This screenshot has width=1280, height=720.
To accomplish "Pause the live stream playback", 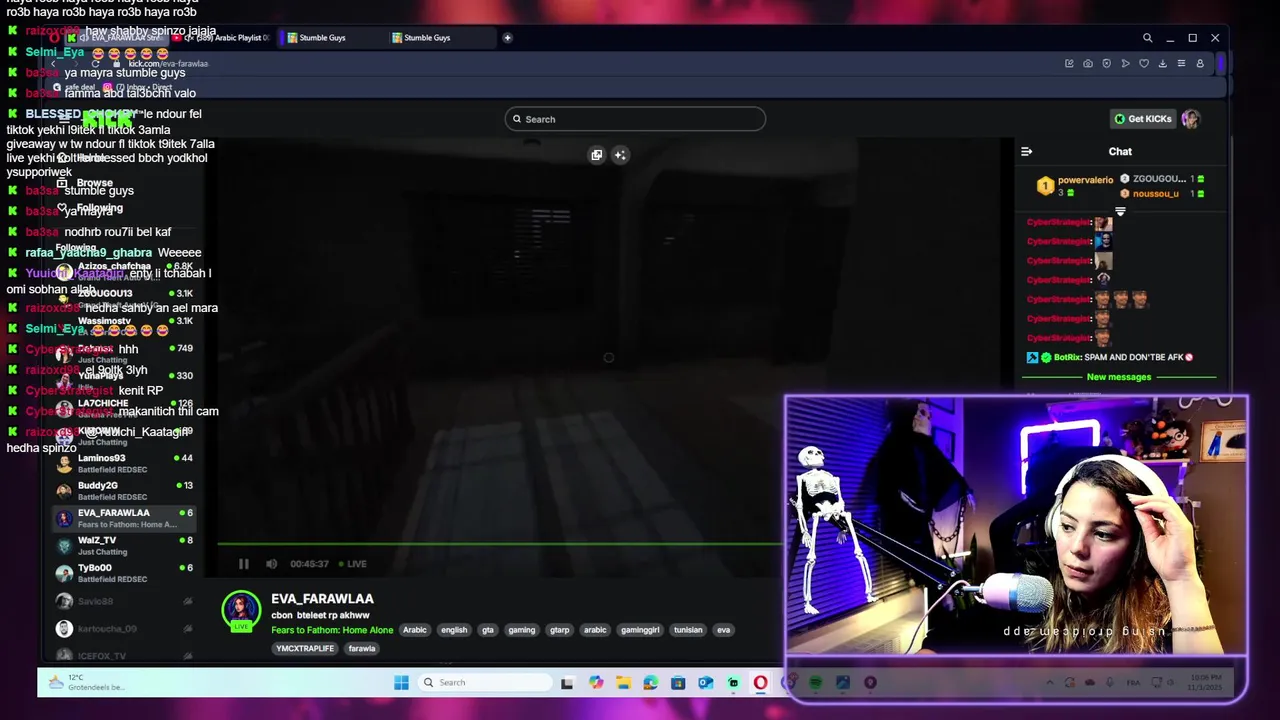I will tap(243, 564).
